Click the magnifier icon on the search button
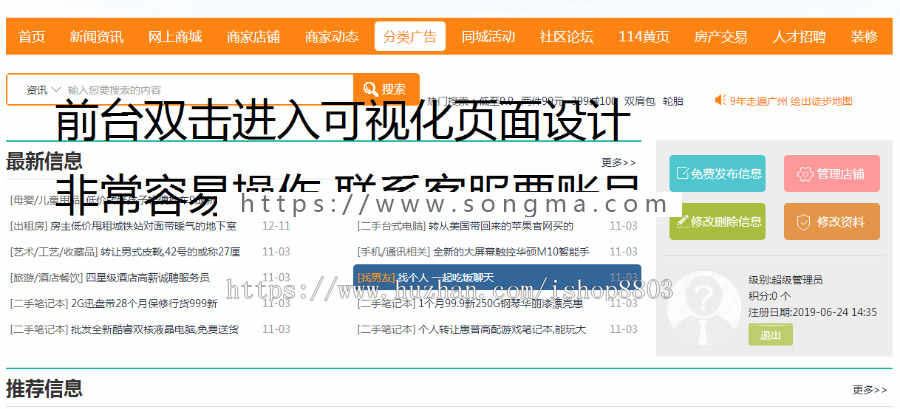900x409 pixels. [371, 89]
